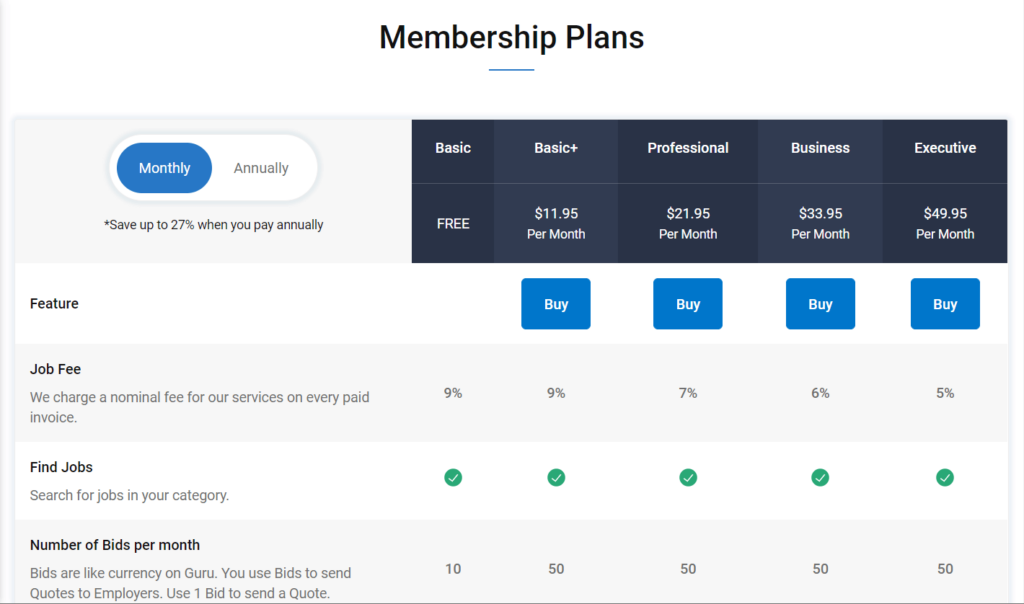The width and height of the screenshot is (1024, 604).
Task: Click the 50 bids value for Executive
Action: [x=945, y=569]
